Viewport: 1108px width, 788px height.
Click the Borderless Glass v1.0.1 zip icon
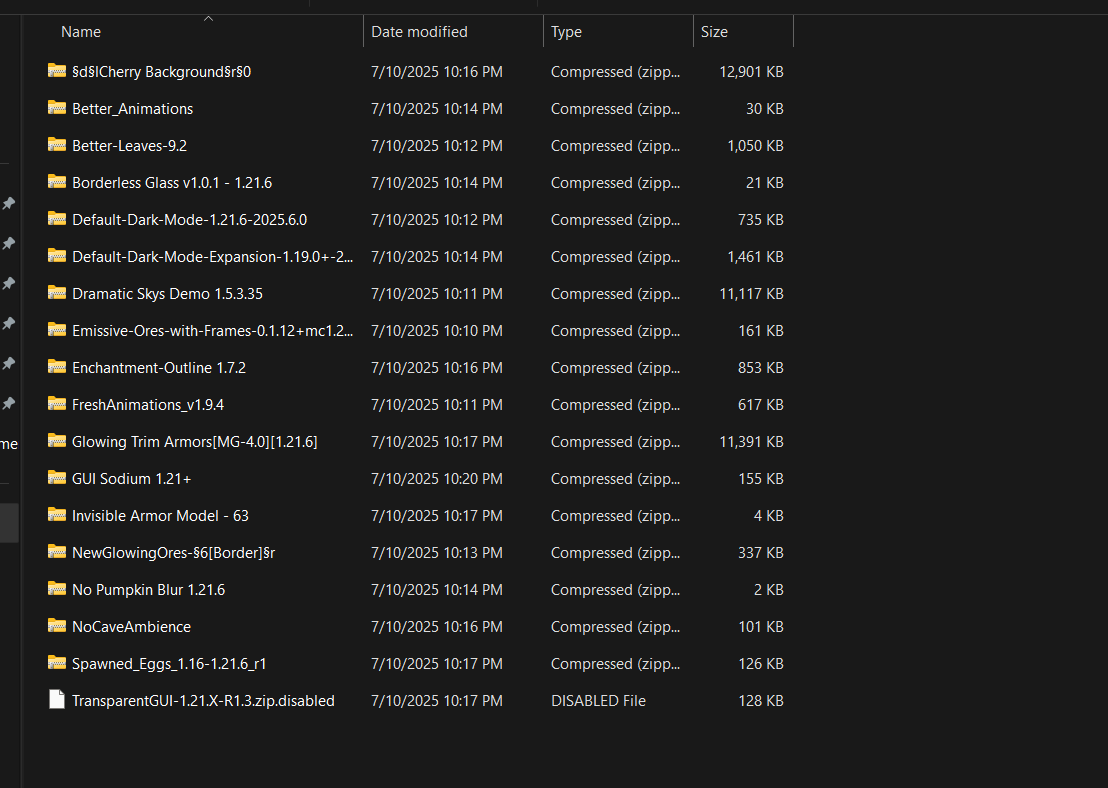[x=57, y=182]
